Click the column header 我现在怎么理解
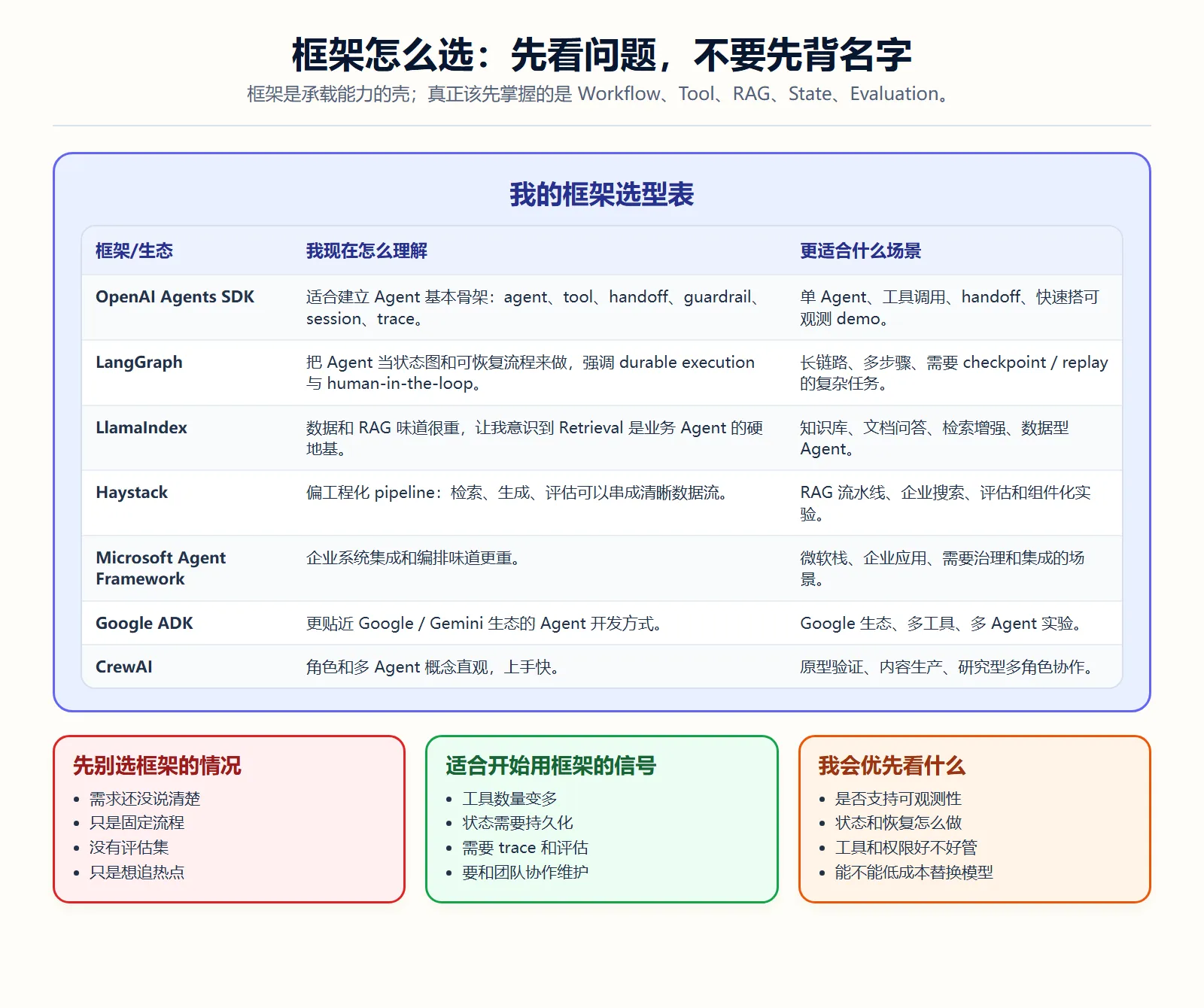 coord(366,250)
